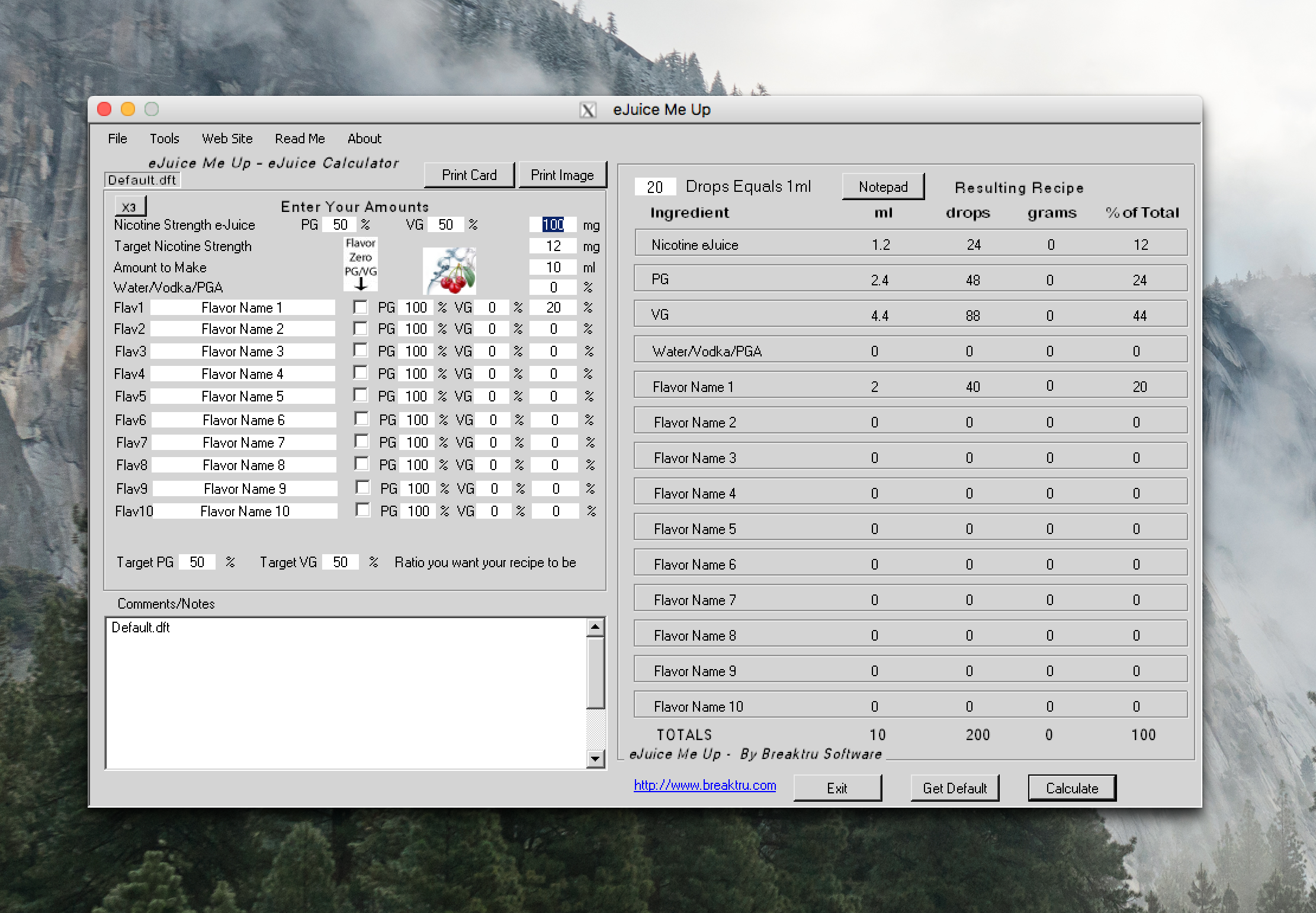Click the Flavor Name 1 result row
The height and width of the screenshot is (913, 1316).
click(x=911, y=386)
